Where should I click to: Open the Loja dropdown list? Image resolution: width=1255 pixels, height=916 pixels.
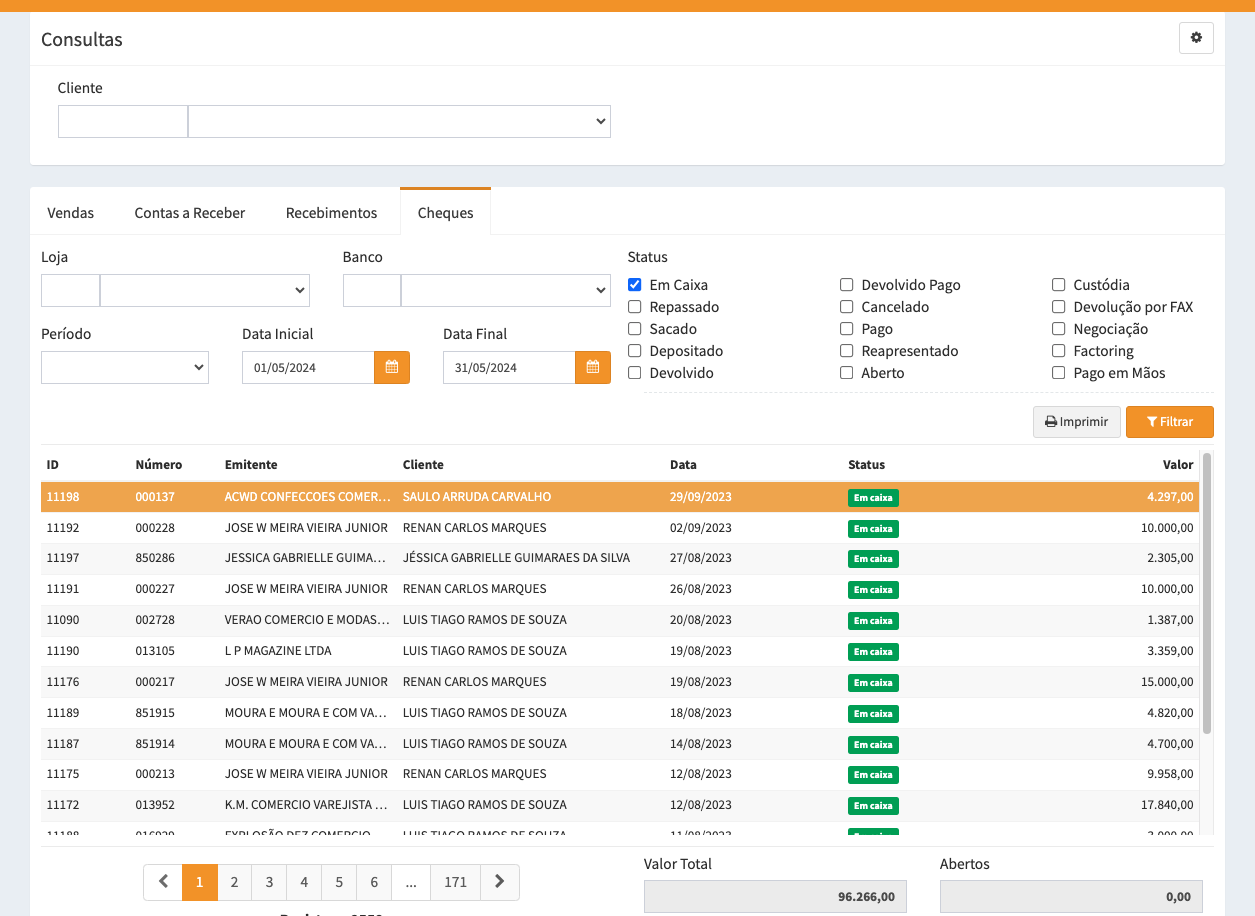[x=205, y=290]
